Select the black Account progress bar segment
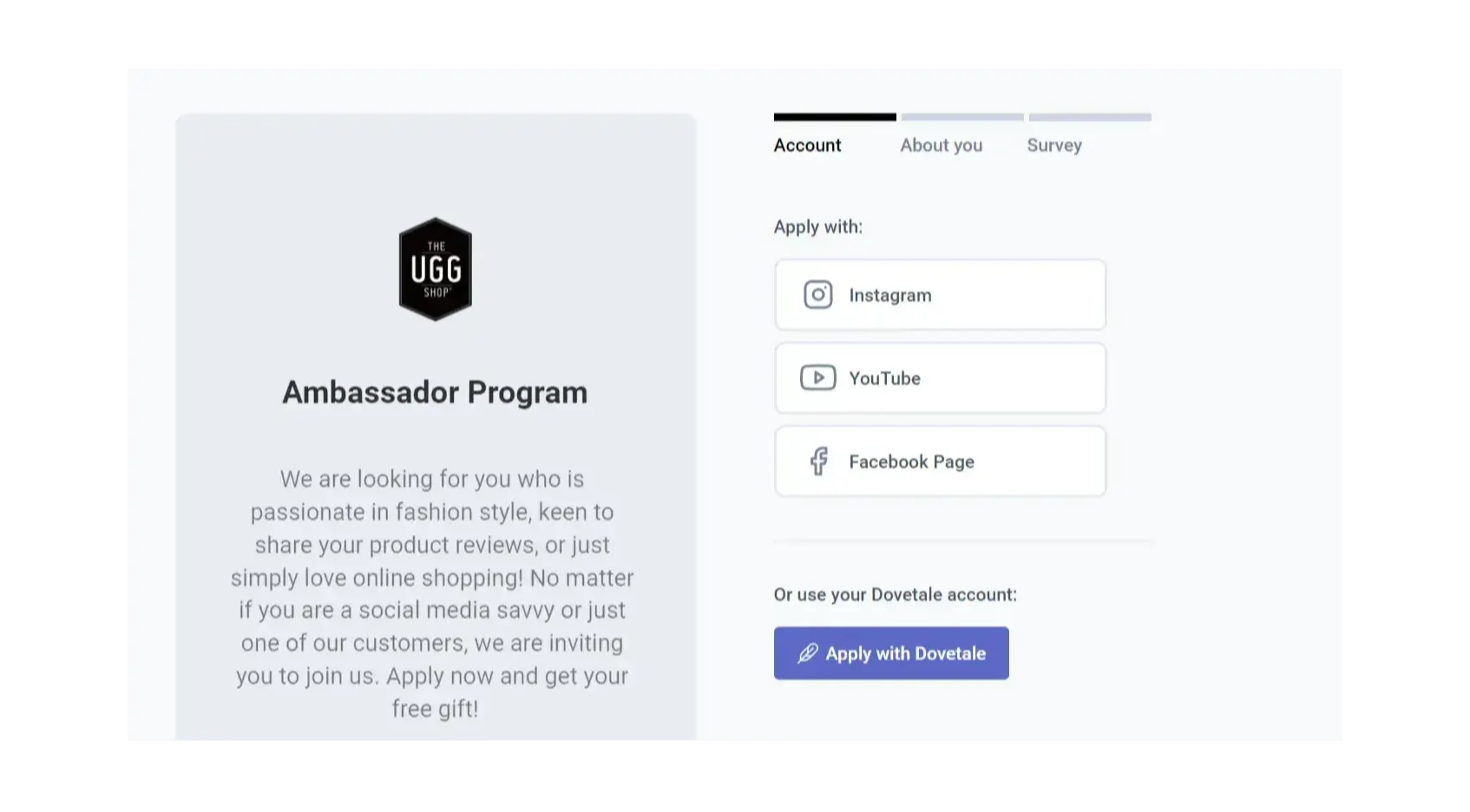 click(835, 117)
